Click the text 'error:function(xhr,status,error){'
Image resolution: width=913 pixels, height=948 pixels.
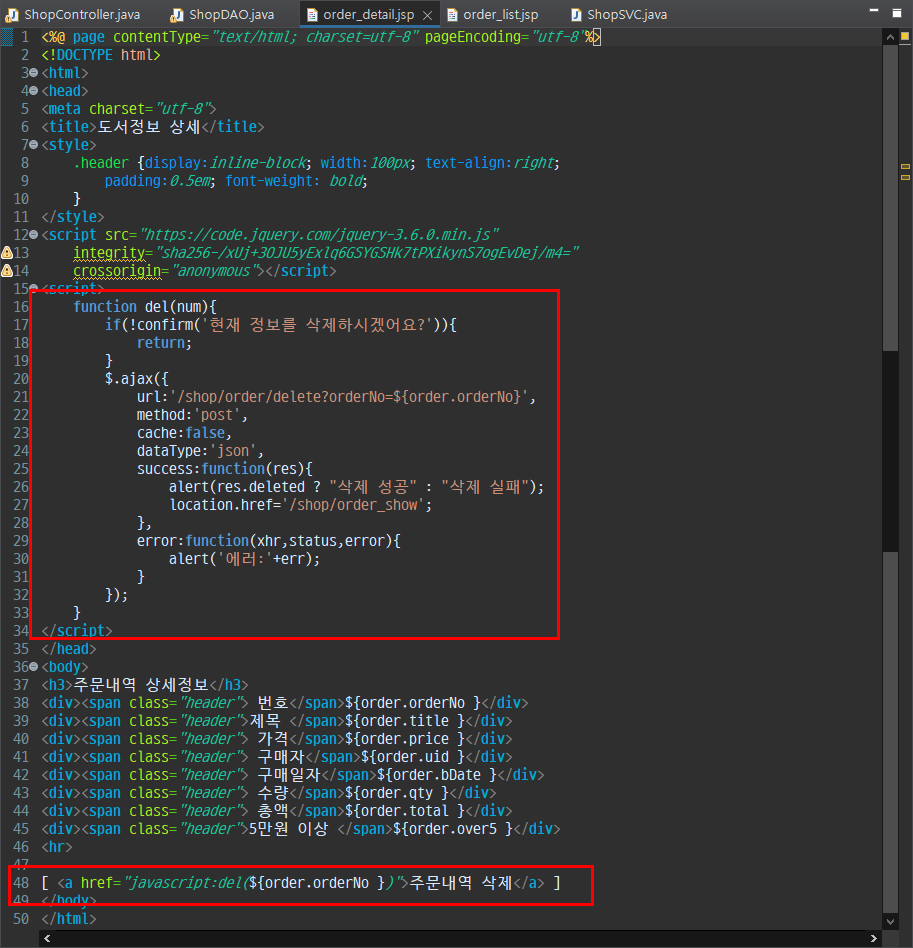pos(268,541)
